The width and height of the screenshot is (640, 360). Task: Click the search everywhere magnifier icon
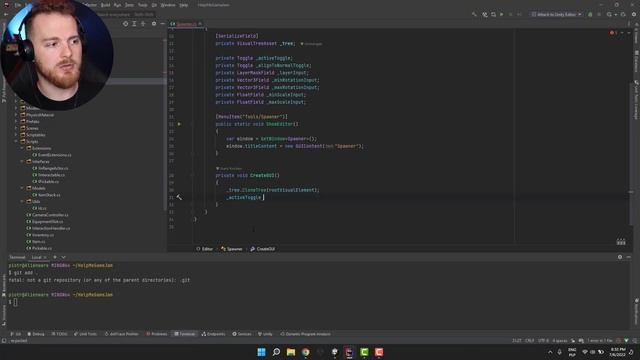[609, 14]
